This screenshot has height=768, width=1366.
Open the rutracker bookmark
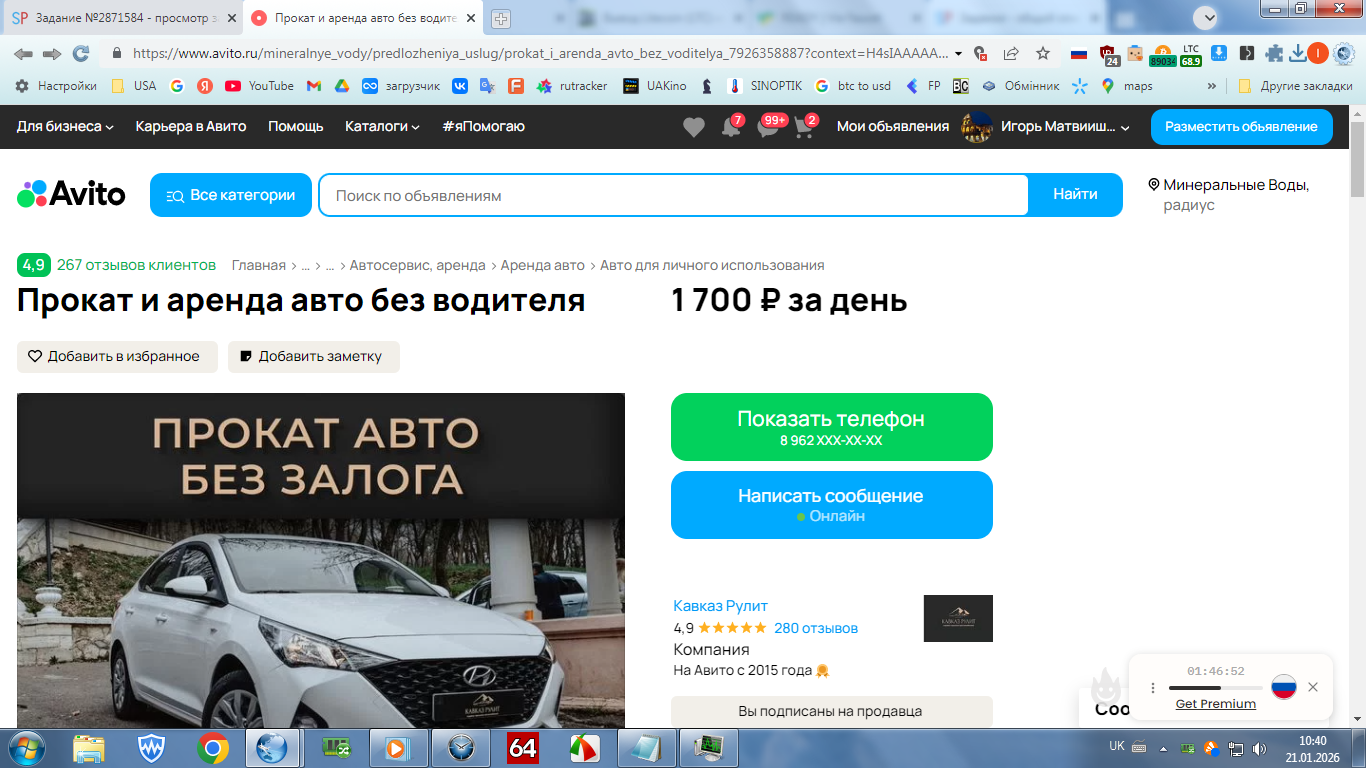click(x=572, y=86)
